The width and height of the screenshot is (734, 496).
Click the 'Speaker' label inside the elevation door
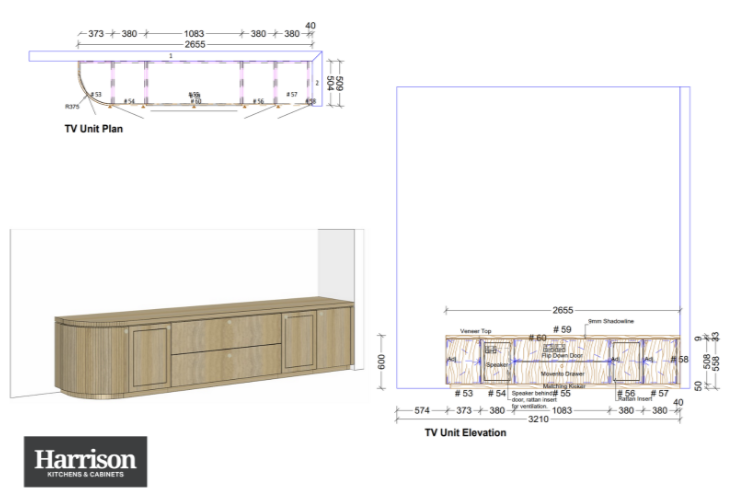coord(497,365)
